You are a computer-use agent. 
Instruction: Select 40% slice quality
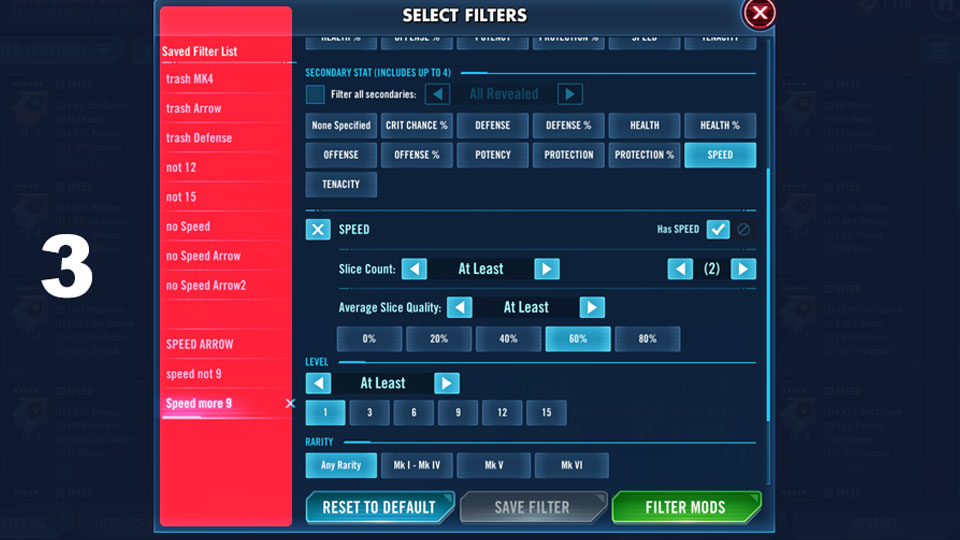click(508, 339)
